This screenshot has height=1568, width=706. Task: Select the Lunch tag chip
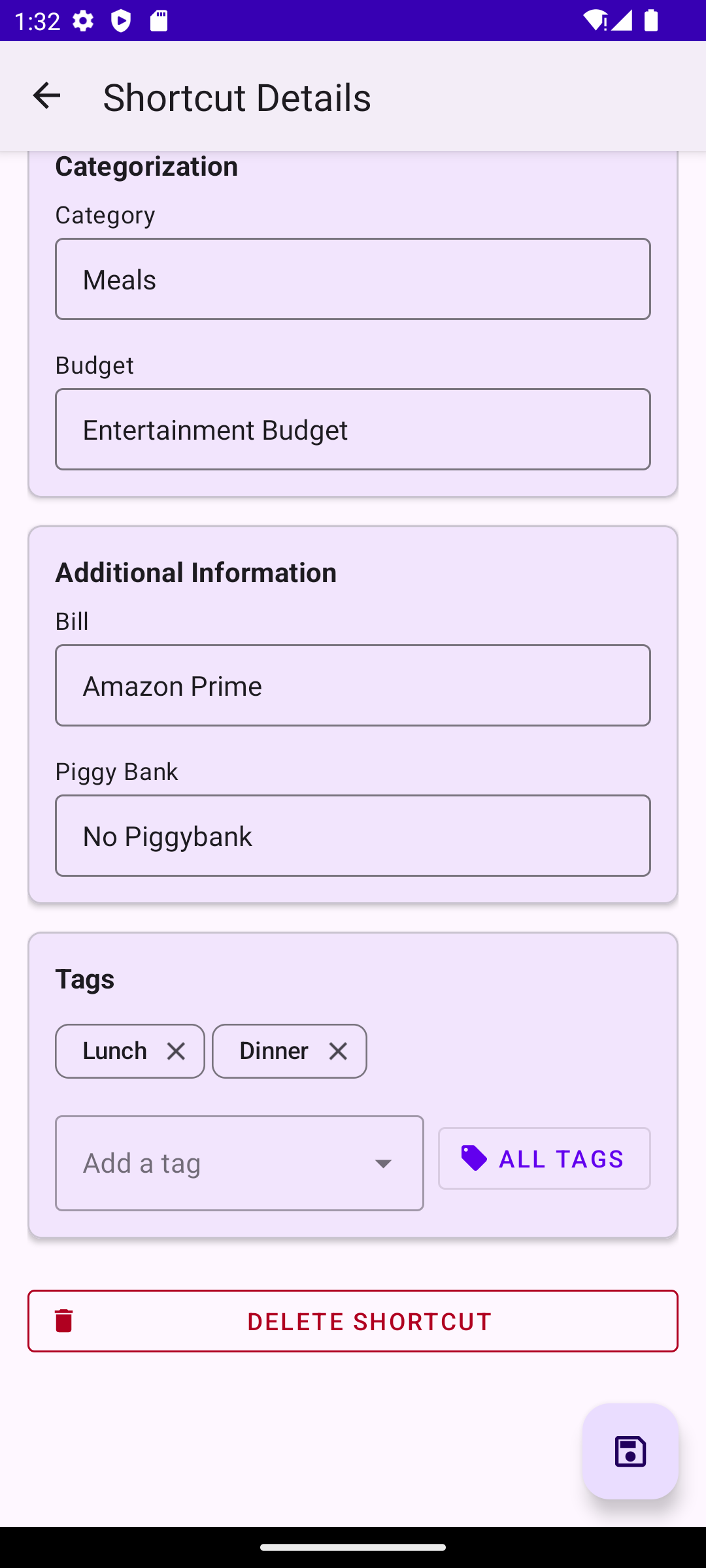click(x=114, y=1051)
